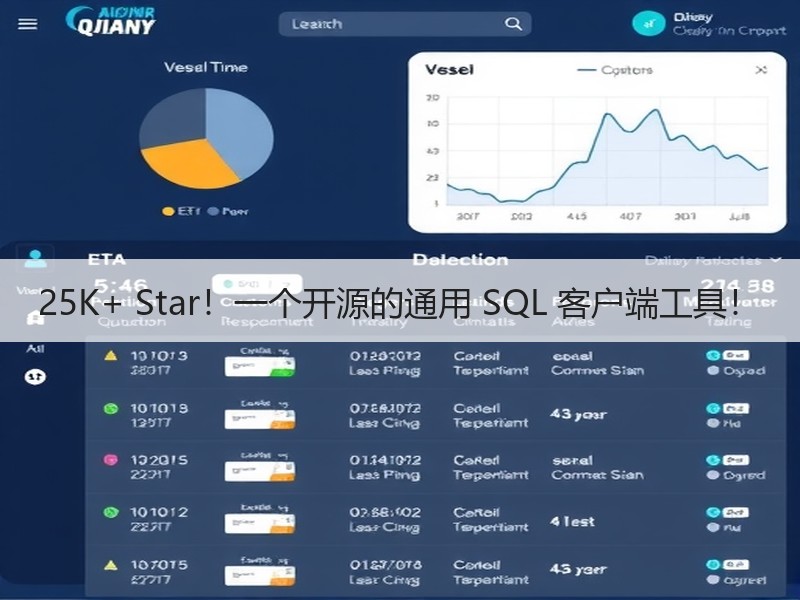Click the 4 Test cell
The width and height of the screenshot is (800, 600).
(x=572, y=521)
